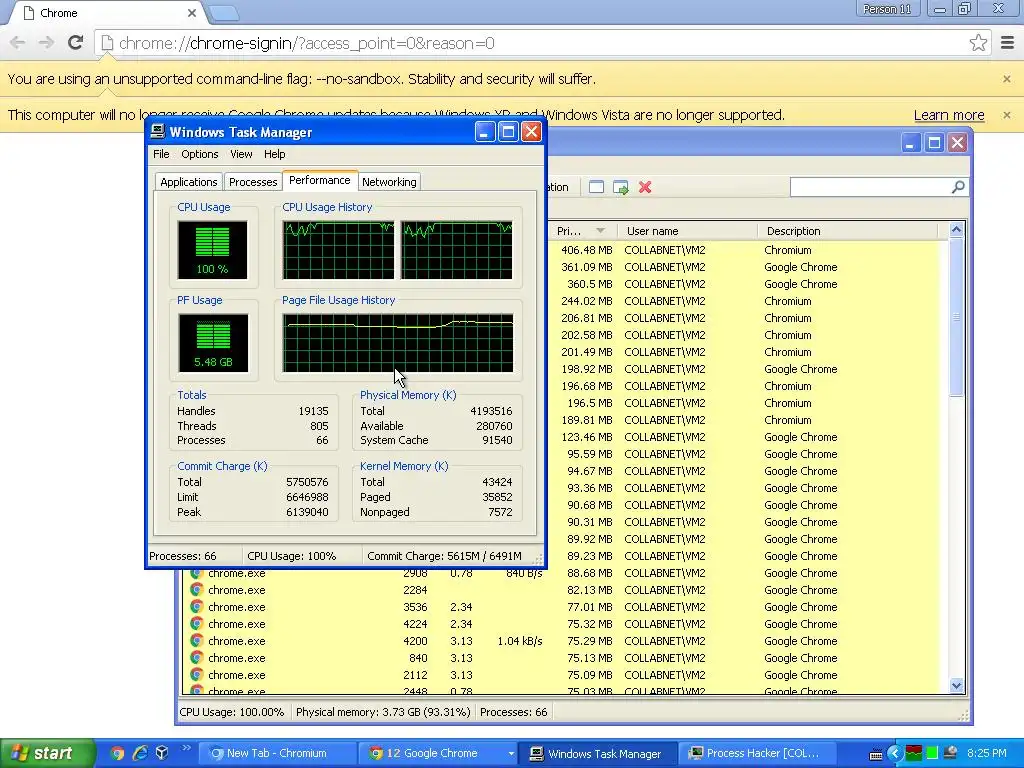Click the magnifier icon in Process Hacker search
The image size is (1024, 768).
coord(958,187)
